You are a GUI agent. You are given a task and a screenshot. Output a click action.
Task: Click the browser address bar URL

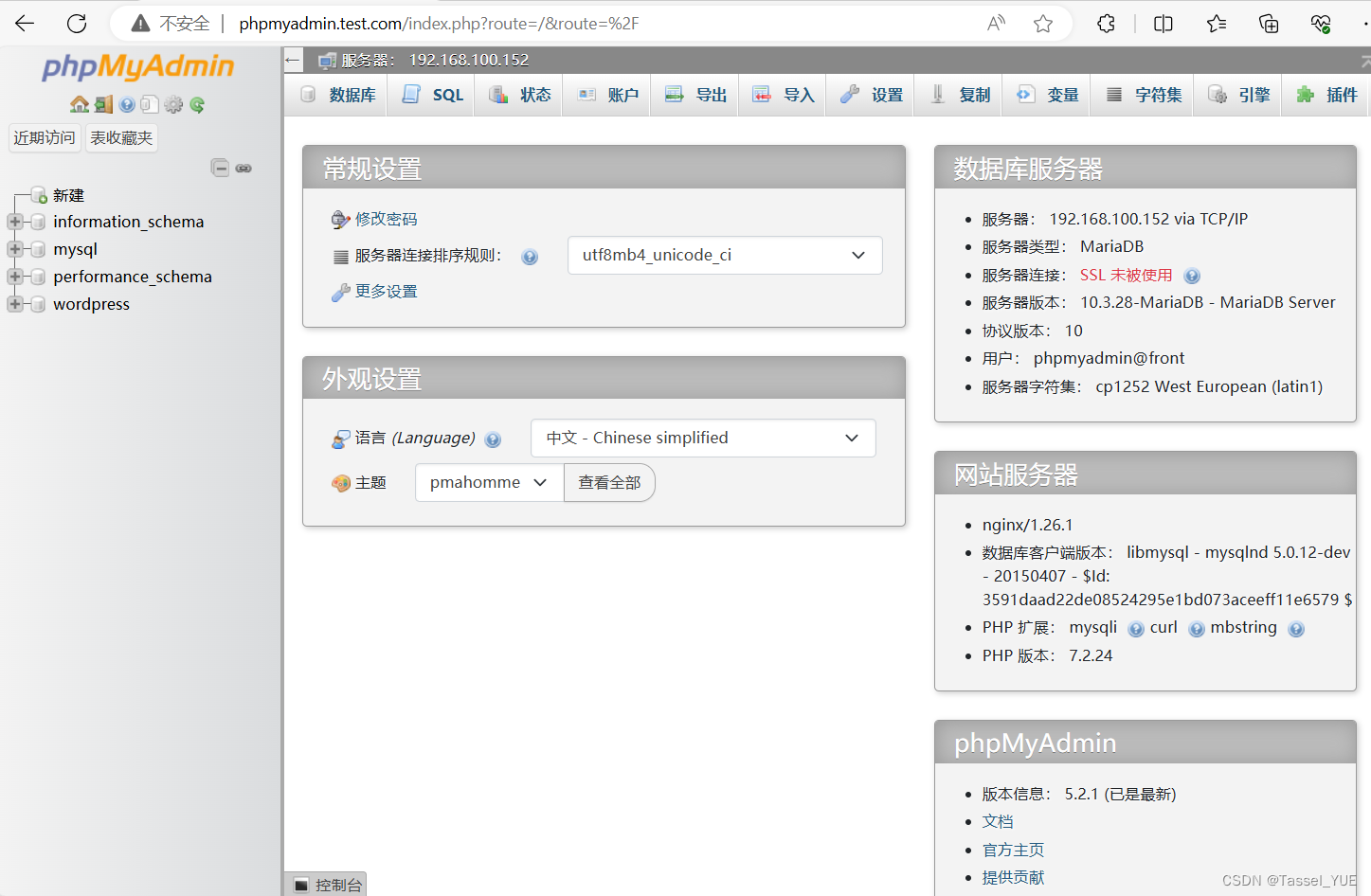tap(439, 24)
